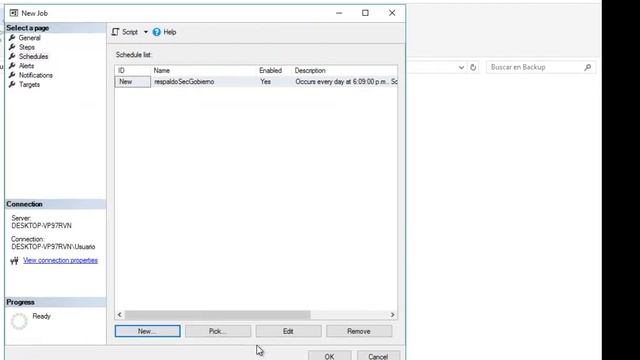Maximize the New Job window
The height and width of the screenshot is (360, 640).
point(365,13)
